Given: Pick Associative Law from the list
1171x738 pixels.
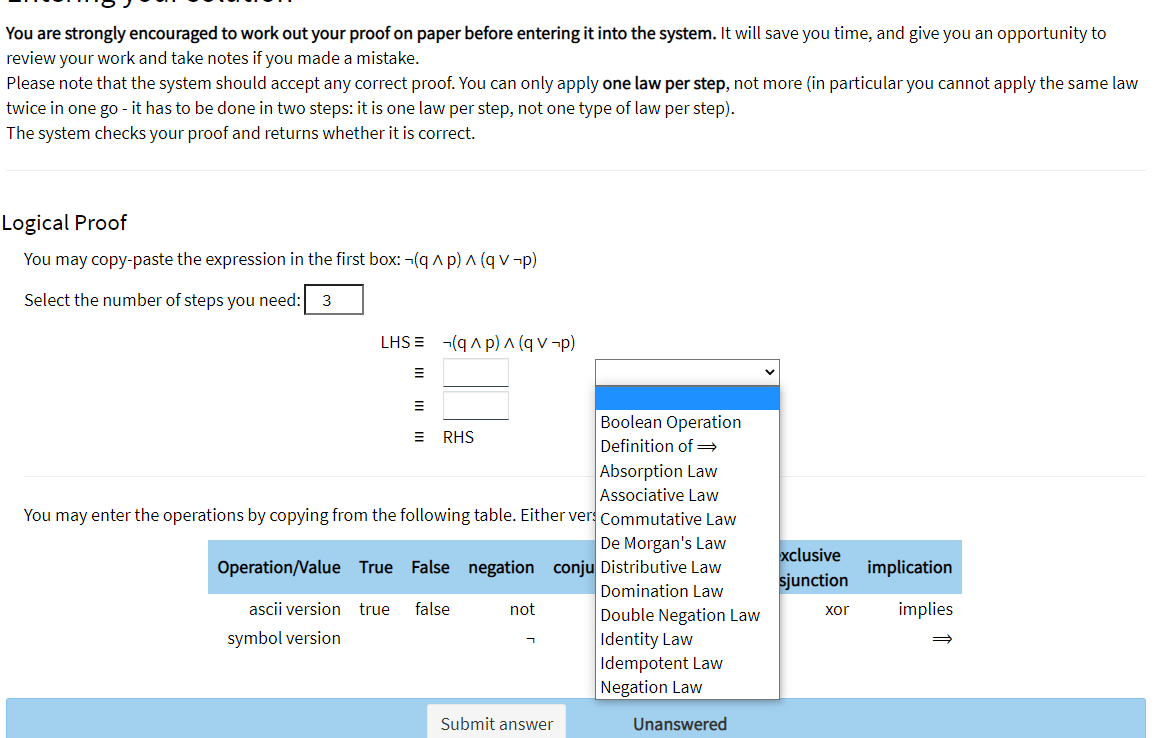Looking at the screenshot, I should pos(687,494).
